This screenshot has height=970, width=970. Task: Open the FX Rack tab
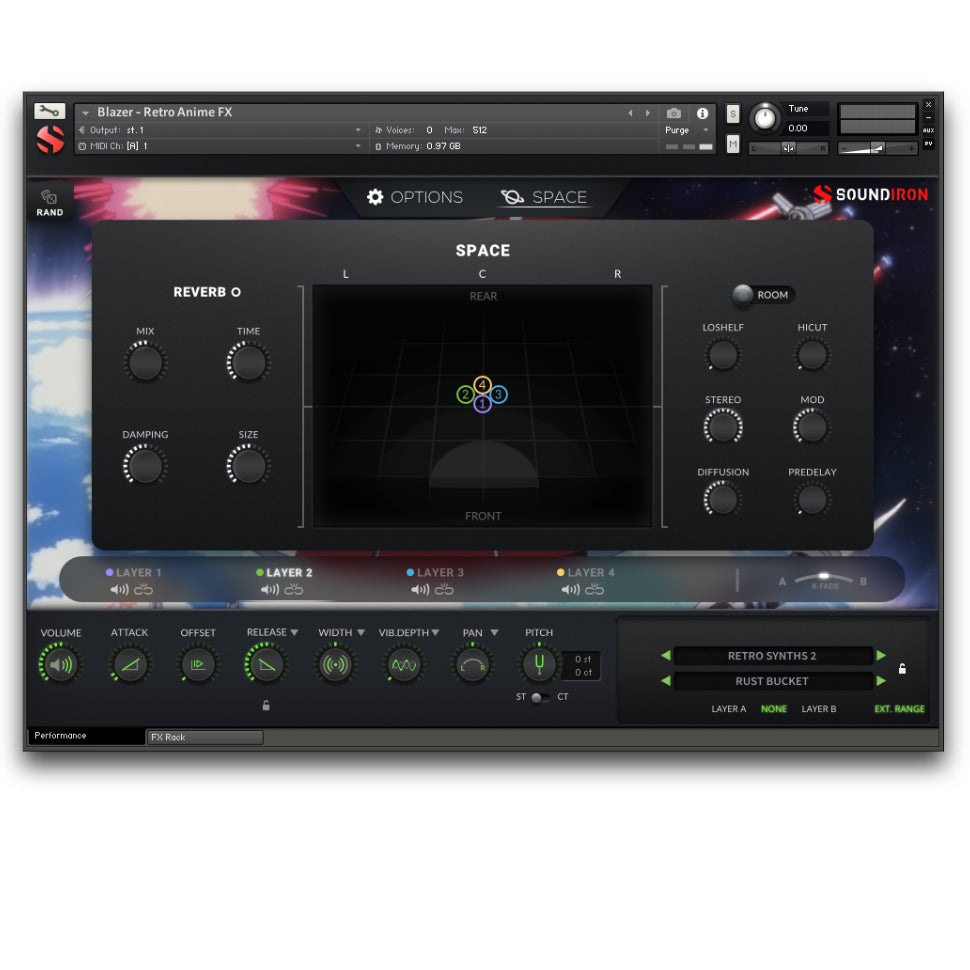[x=204, y=737]
